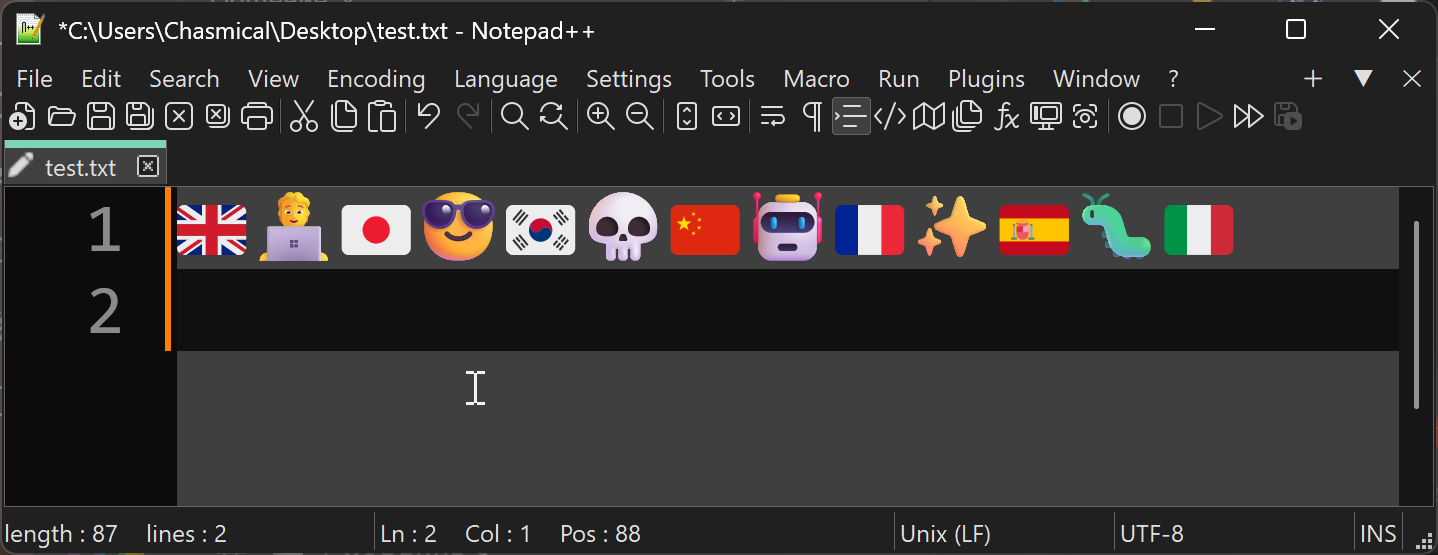Open the Replace icon in toolbar
1438x555 pixels.
point(553,117)
